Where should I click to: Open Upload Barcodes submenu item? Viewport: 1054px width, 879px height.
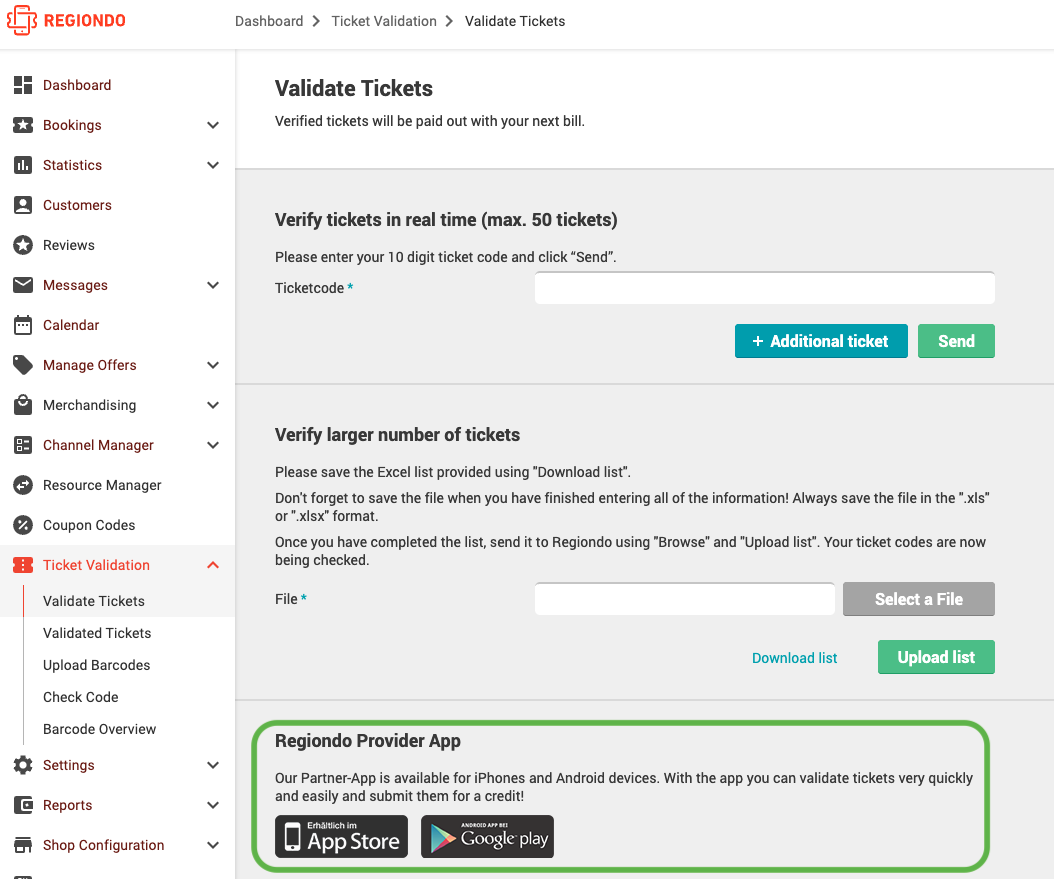tap(97, 665)
